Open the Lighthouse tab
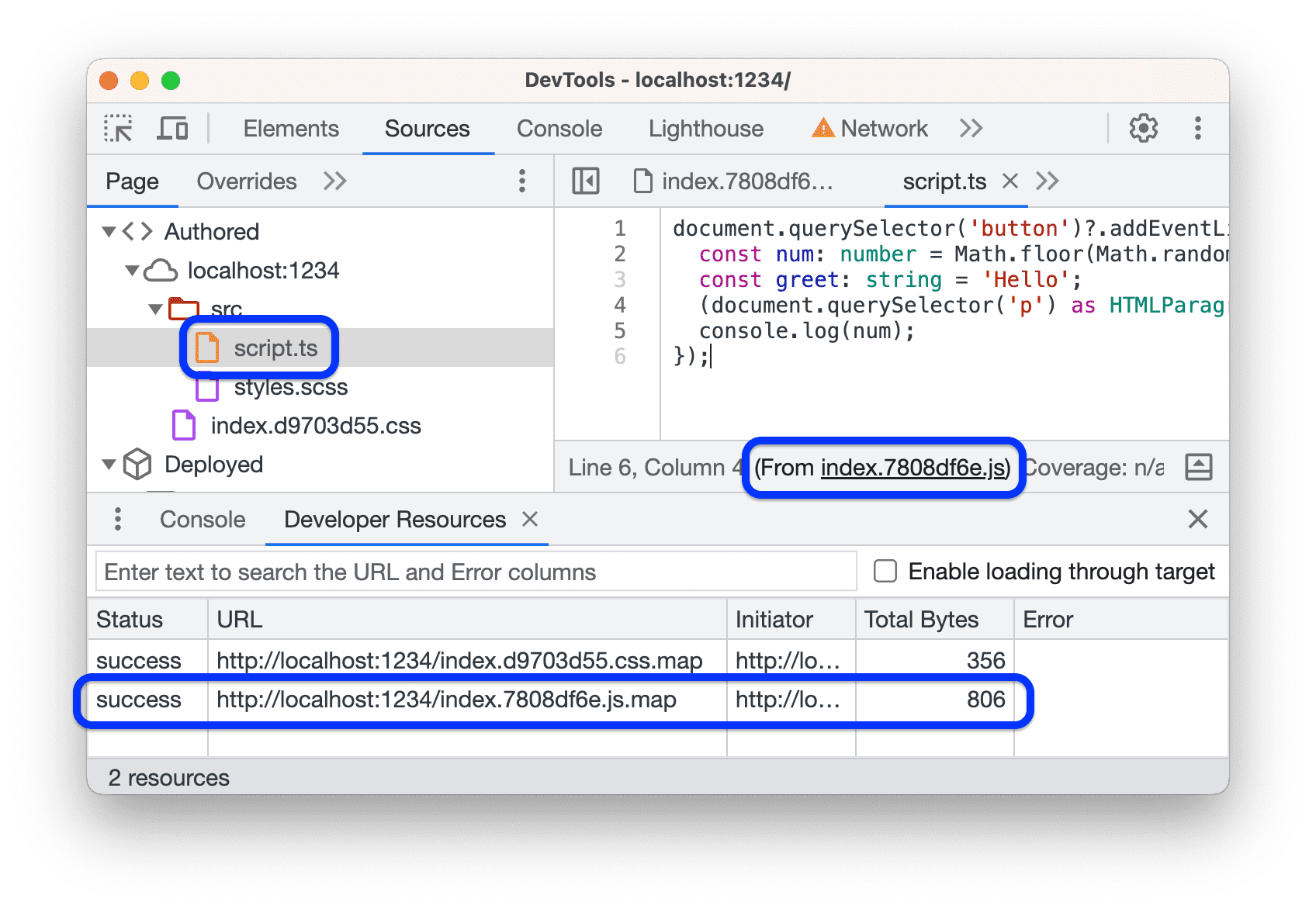 coord(705,128)
